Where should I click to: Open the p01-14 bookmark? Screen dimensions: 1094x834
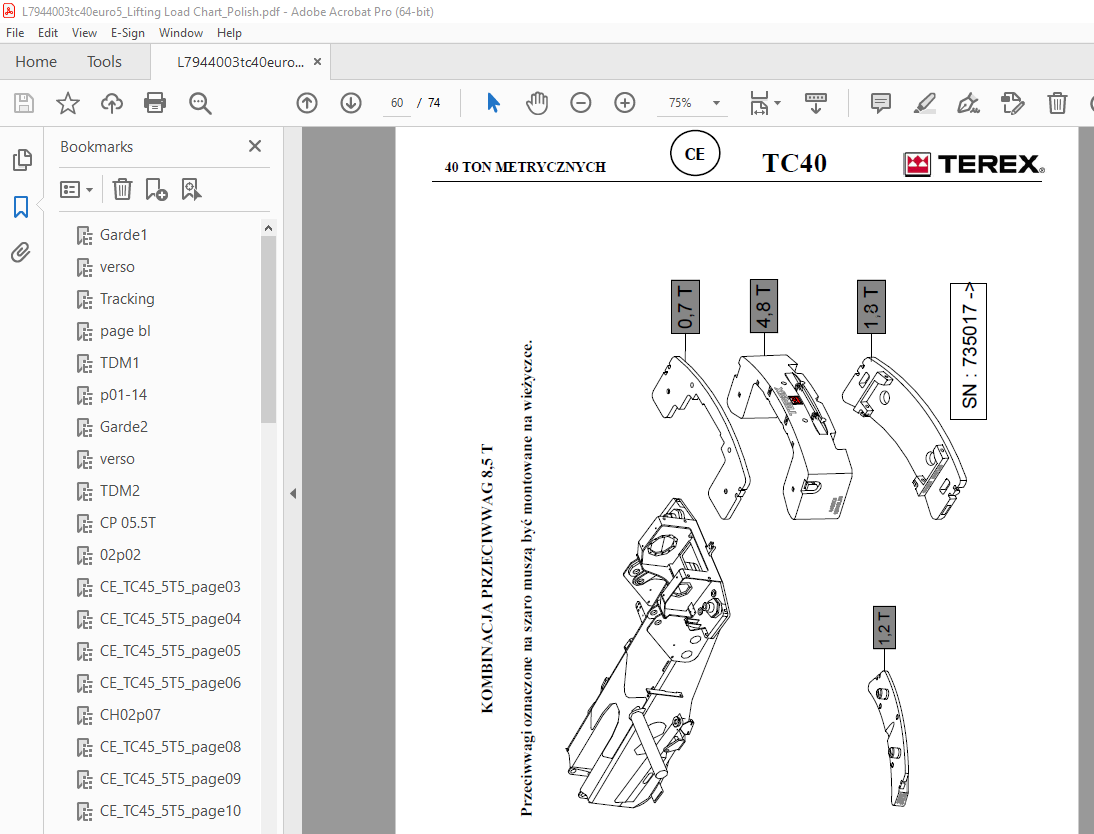coord(123,395)
